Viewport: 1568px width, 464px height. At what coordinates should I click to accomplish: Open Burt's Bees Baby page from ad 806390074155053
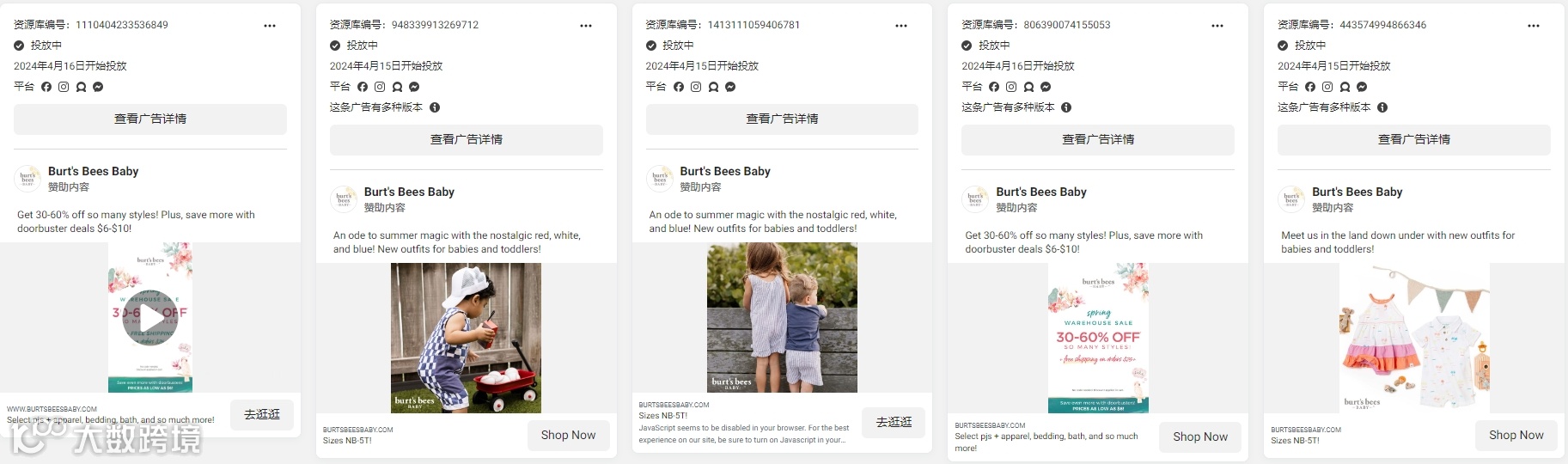point(1041,192)
